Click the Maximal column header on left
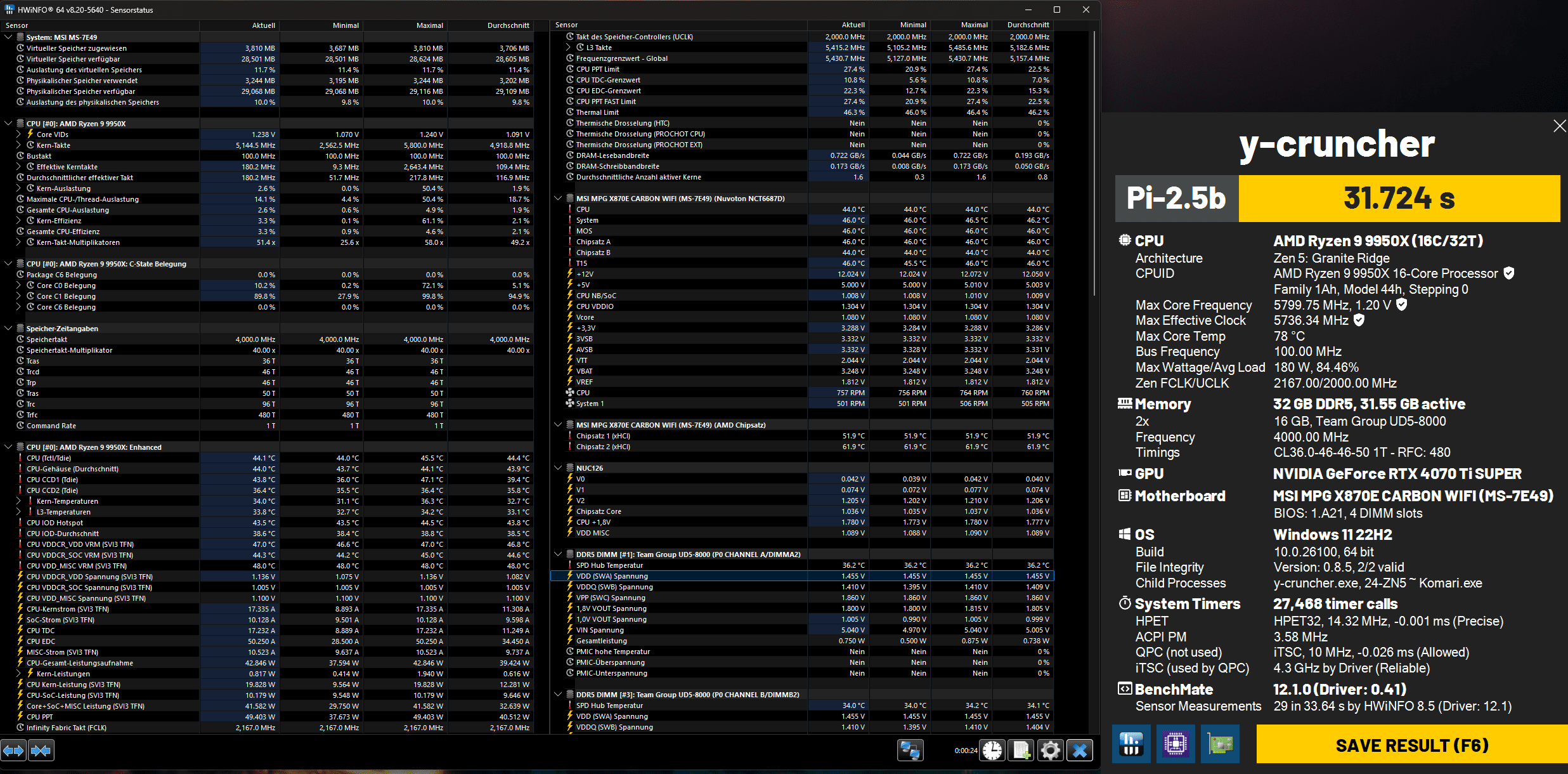 click(x=429, y=25)
